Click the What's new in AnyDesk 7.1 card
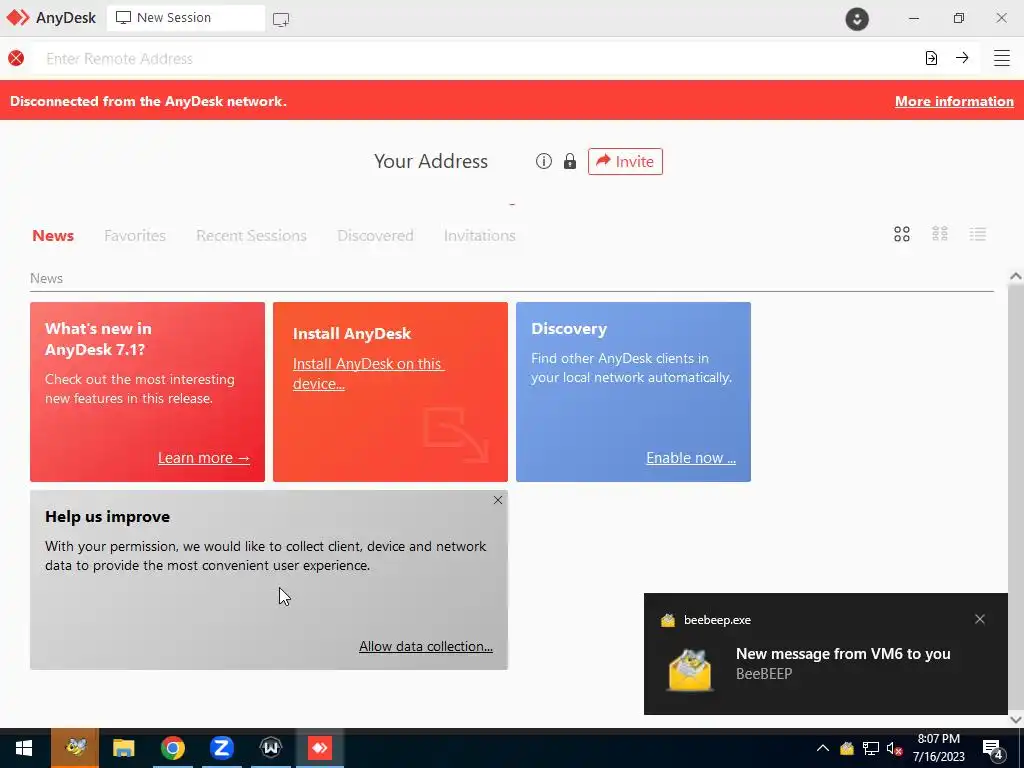Viewport: 1024px width, 768px height. [148, 392]
